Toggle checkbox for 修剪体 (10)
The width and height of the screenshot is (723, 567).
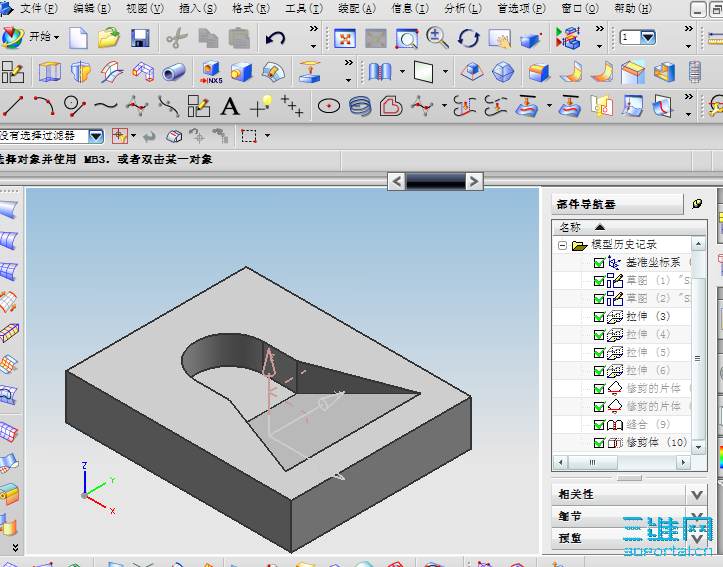[x=599, y=443]
